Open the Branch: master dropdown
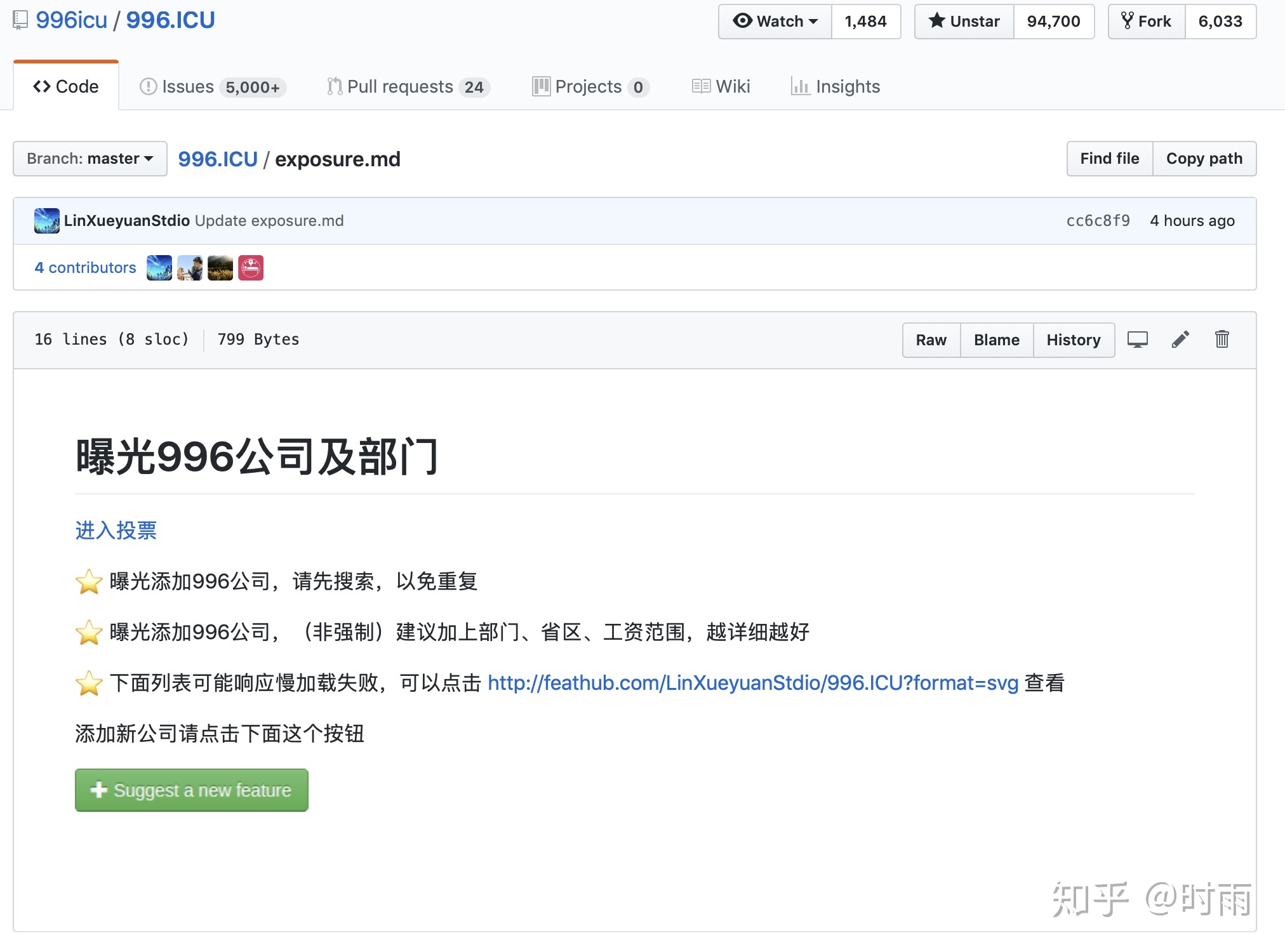1285x952 pixels. click(90, 159)
